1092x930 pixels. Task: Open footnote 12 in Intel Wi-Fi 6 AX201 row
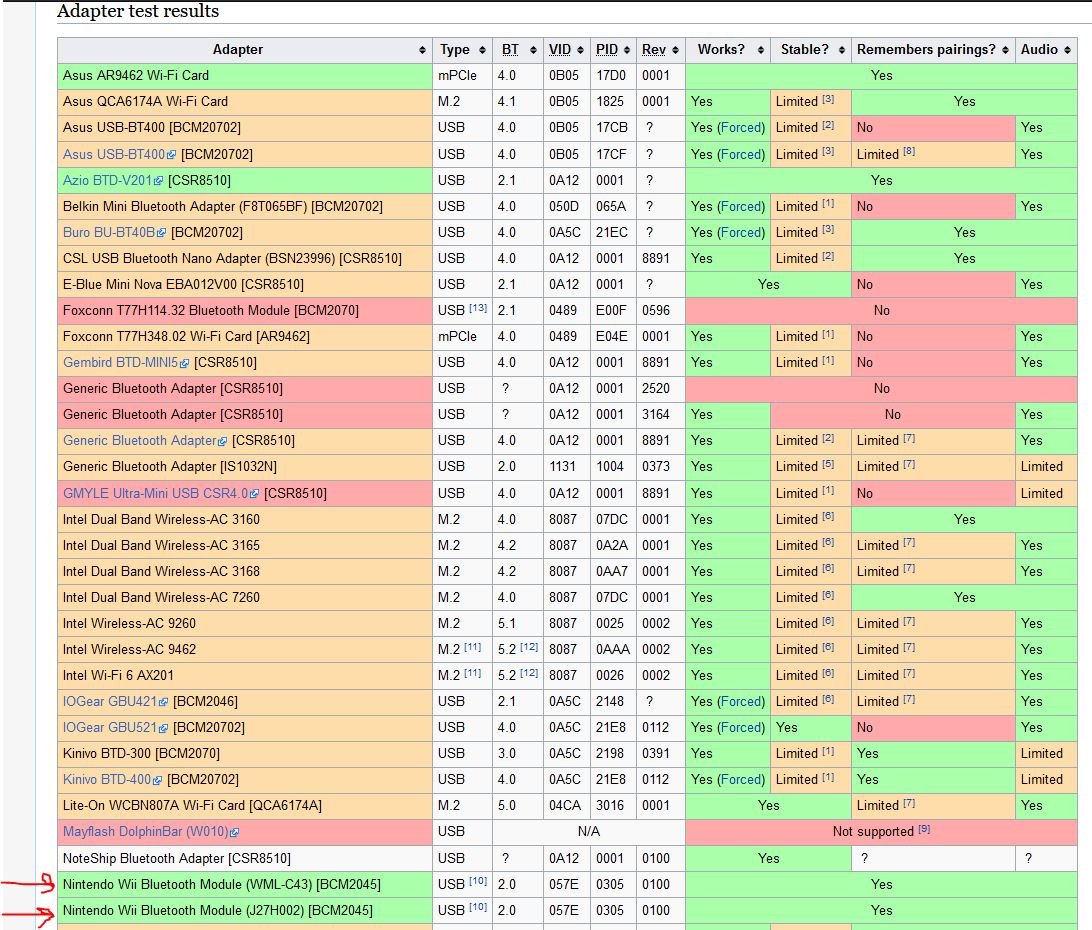tap(529, 673)
